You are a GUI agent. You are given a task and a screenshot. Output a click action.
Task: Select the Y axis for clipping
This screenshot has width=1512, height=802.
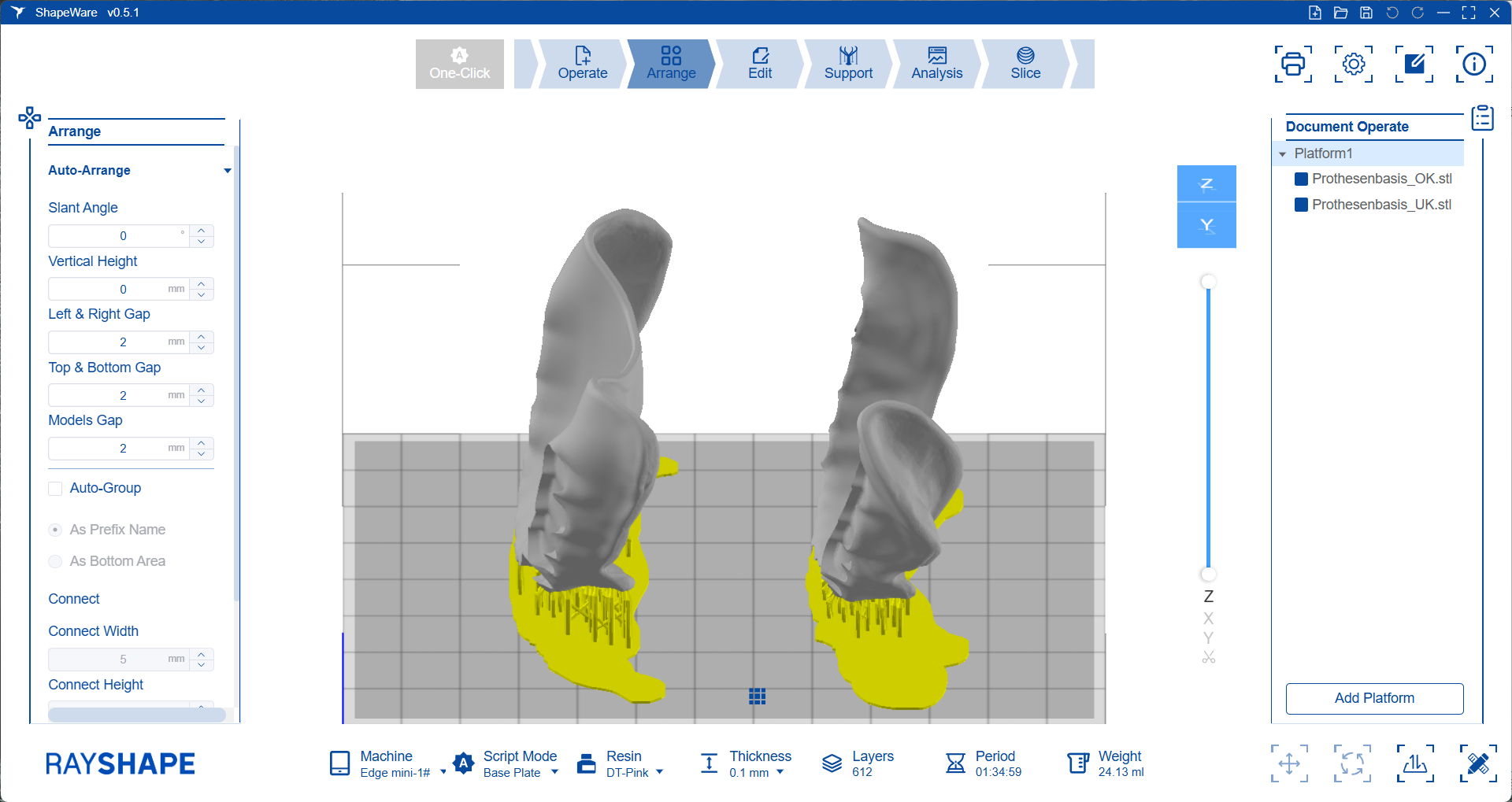(x=1209, y=638)
